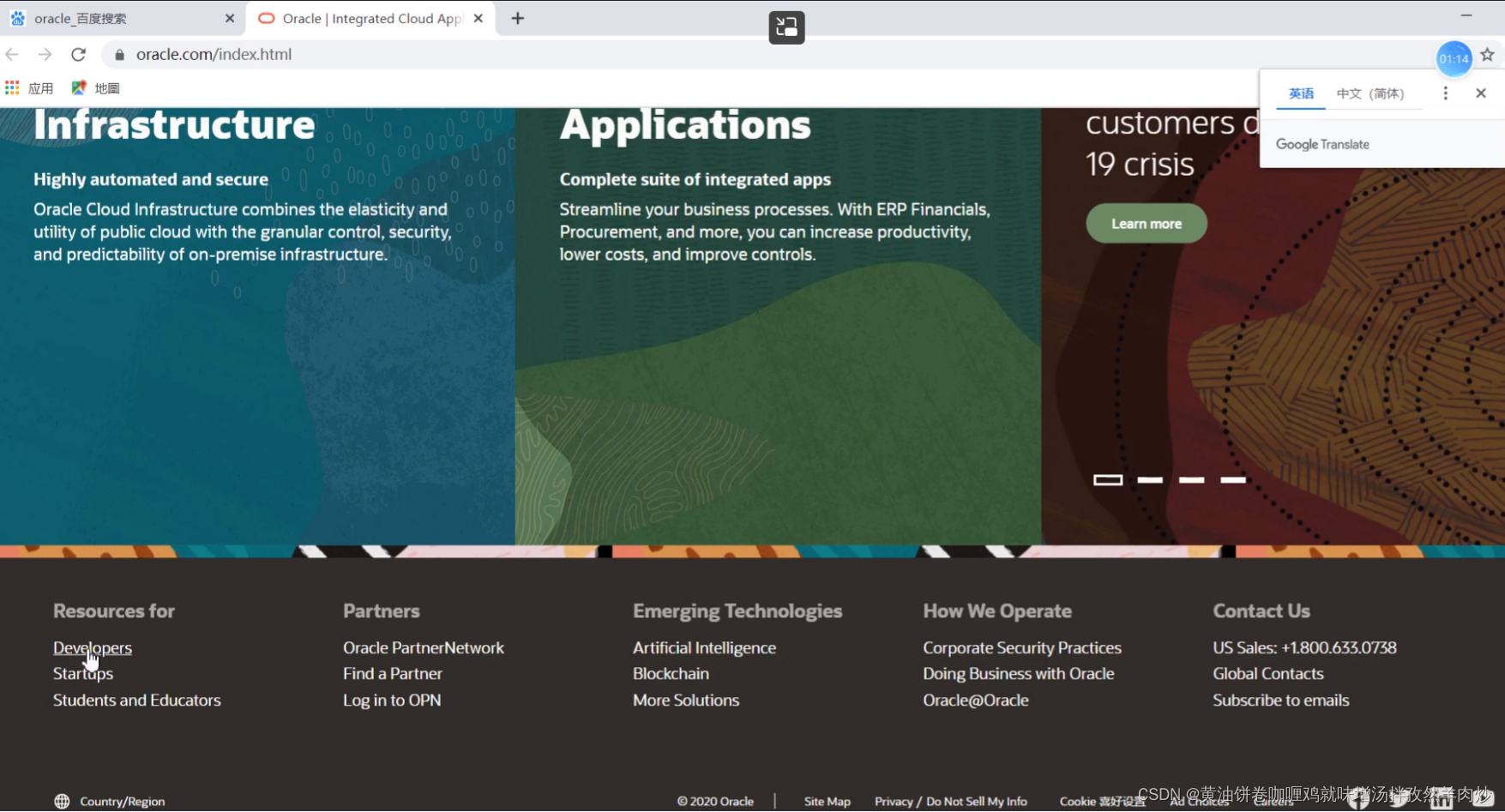The image size is (1505, 812).
Task: Click the Applications heading
Action: [685, 125]
